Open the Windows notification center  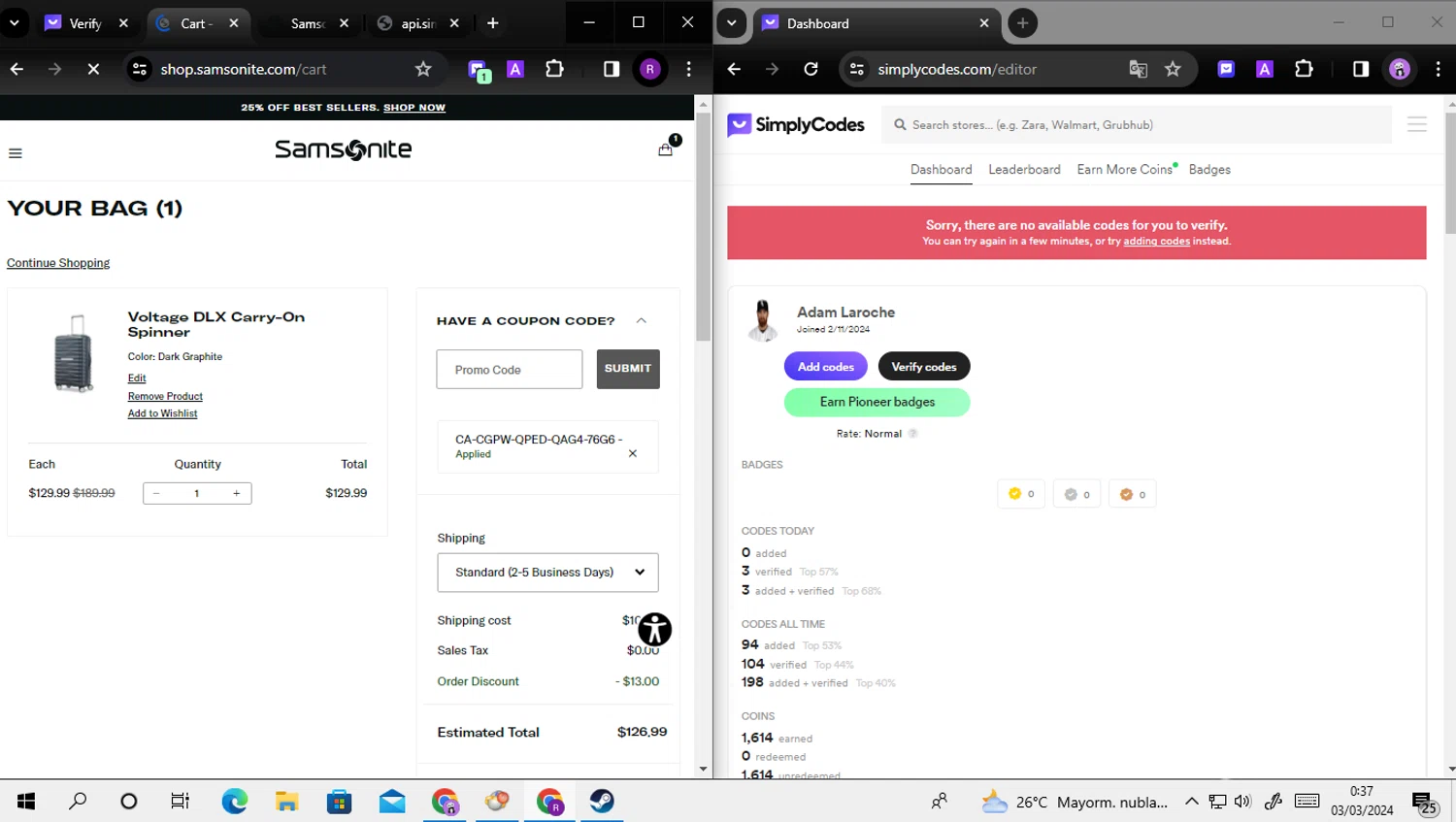(1425, 803)
